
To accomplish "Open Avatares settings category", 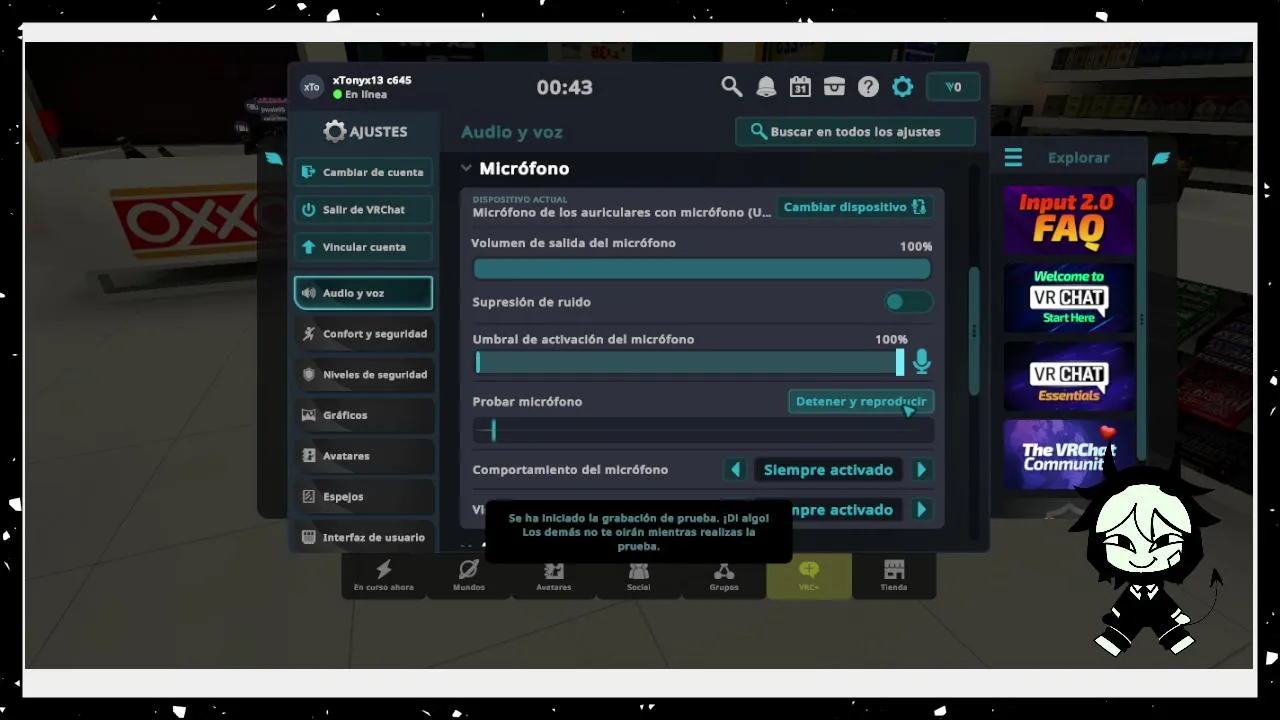I will 363,456.
